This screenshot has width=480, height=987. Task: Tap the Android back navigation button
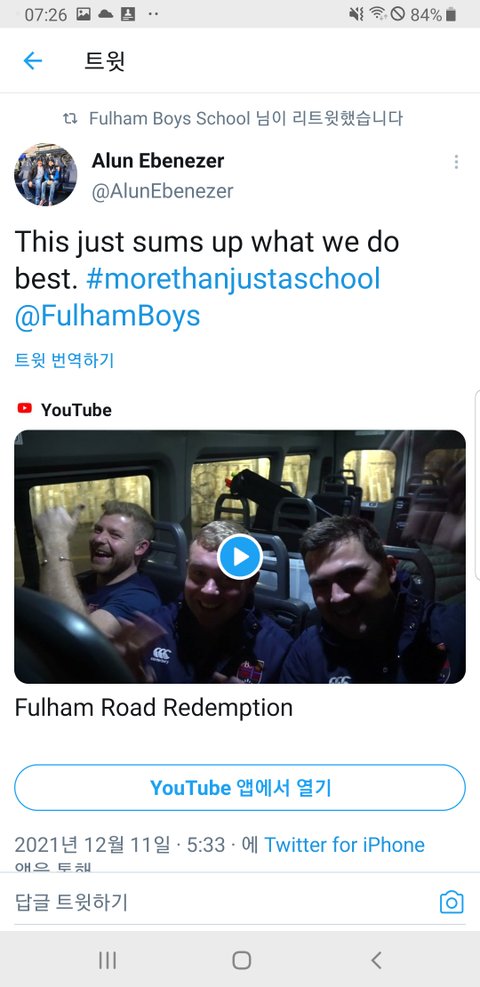[376, 960]
